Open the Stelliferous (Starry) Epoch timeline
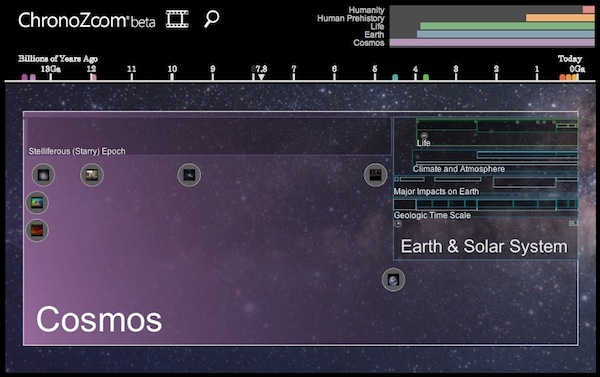 [77, 151]
